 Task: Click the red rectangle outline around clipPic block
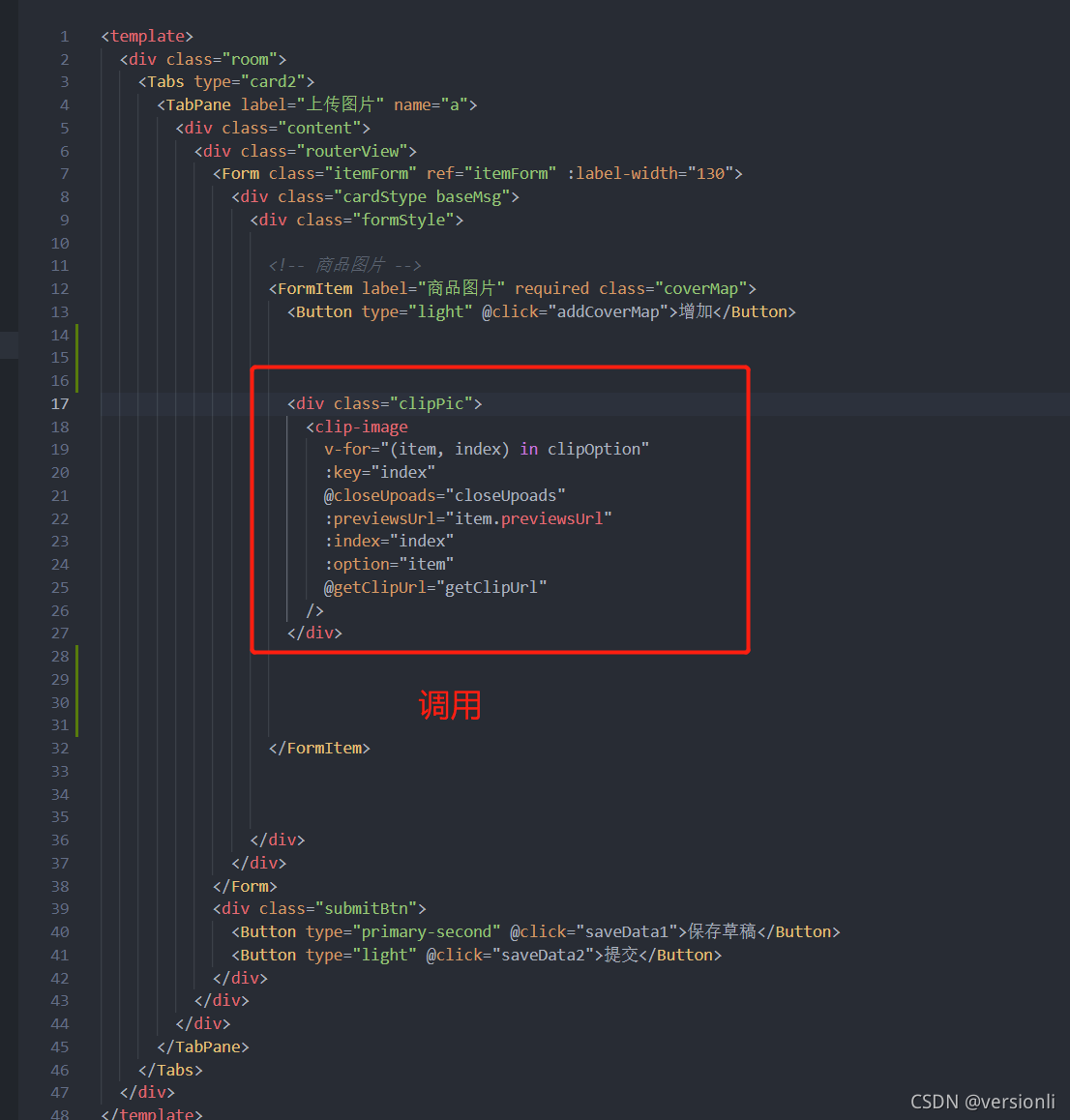(499, 368)
